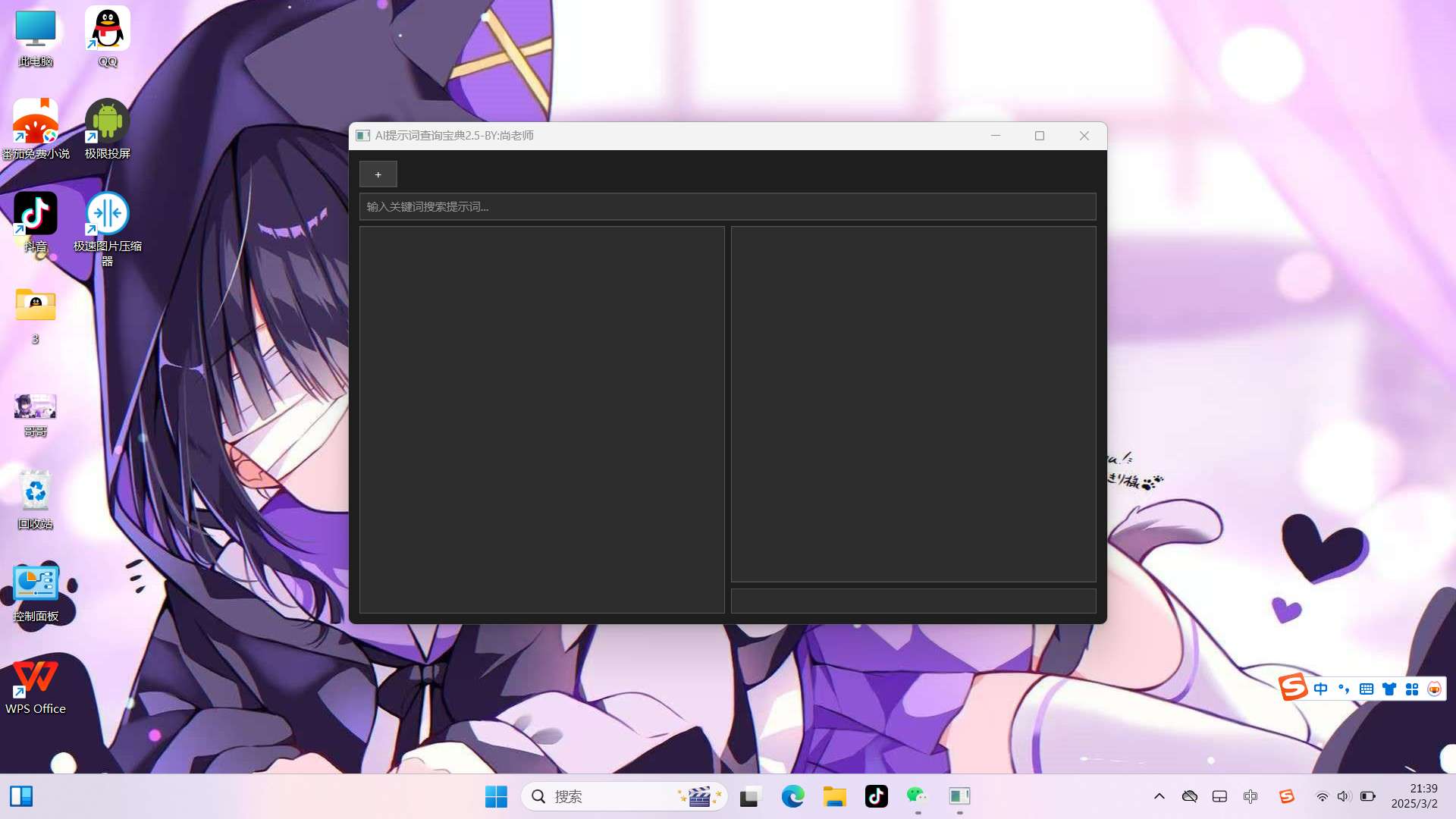Select the folder named 3 on desktop
The image size is (1456, 819).
pos(36,315)
